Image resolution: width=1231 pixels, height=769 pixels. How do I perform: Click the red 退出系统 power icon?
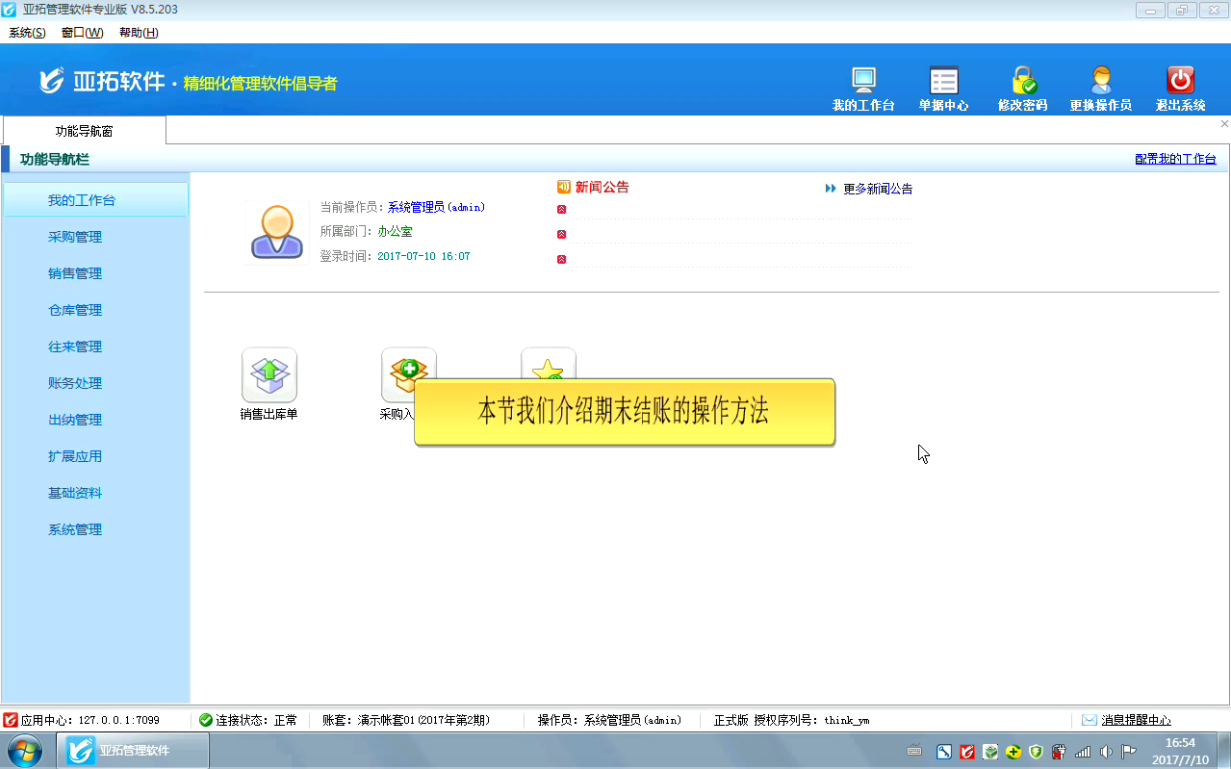pyautogui.click(x=1180, y=82)
